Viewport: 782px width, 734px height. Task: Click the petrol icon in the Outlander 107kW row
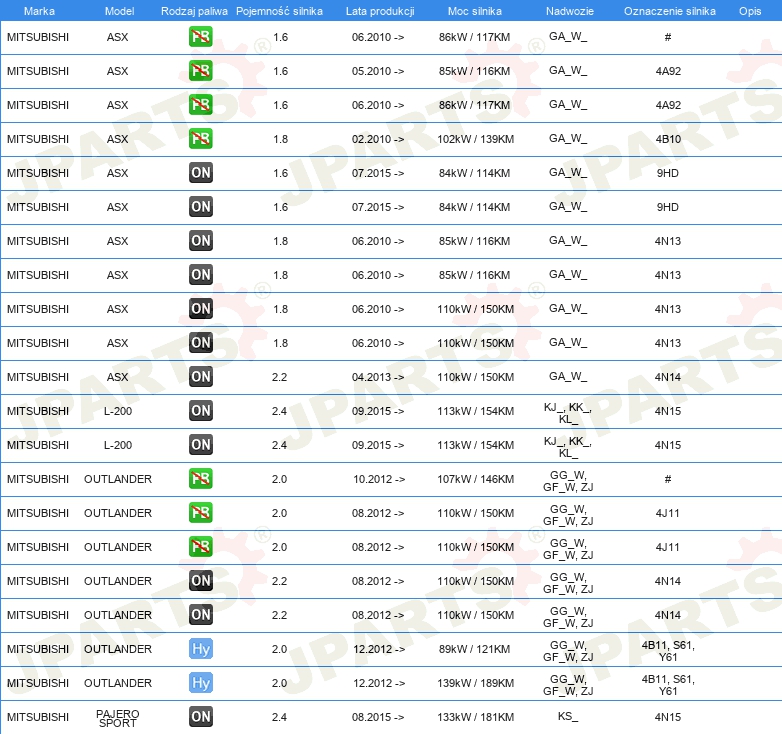(x=201, y=479)
